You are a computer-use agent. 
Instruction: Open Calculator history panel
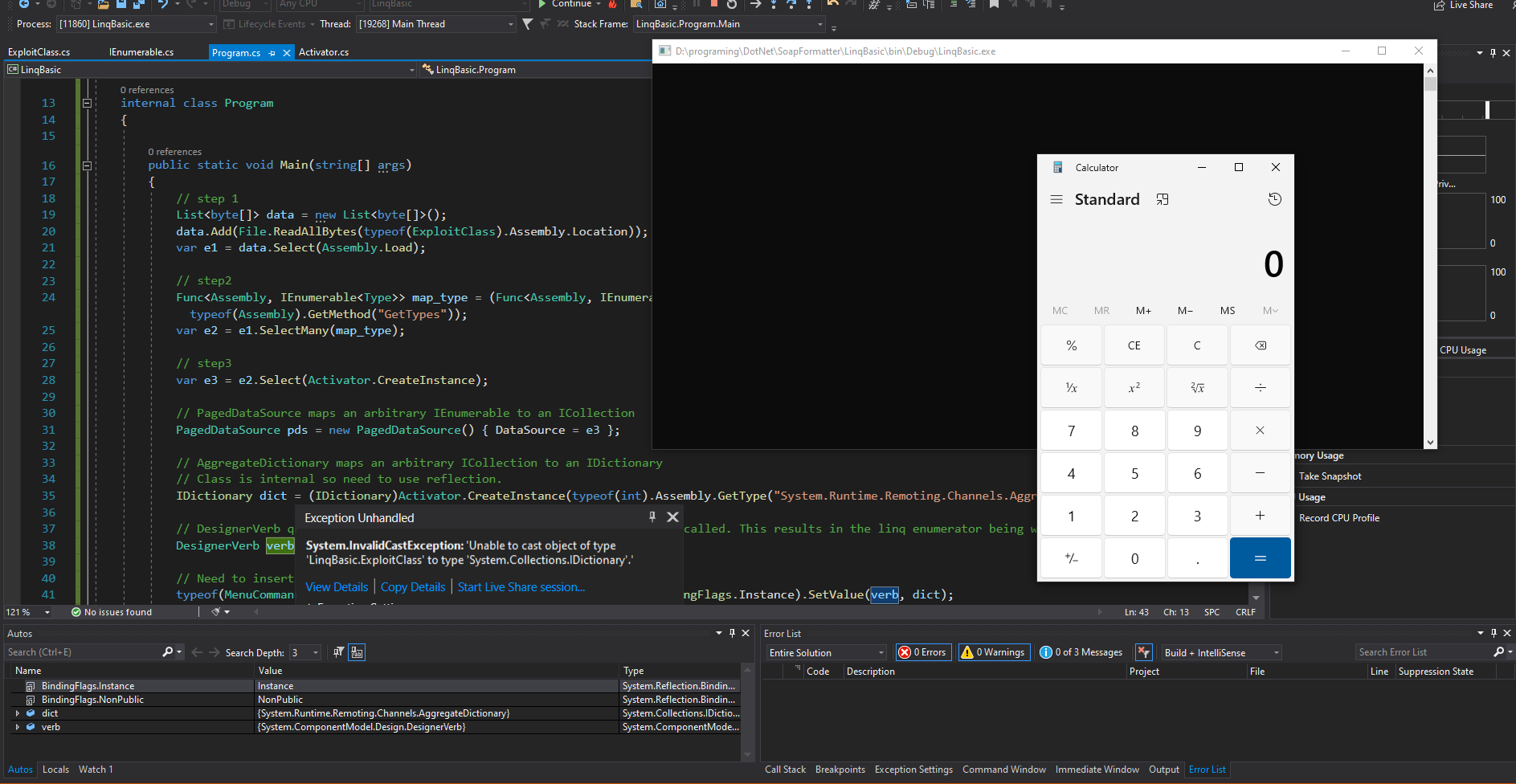[x=1274, y=199]
